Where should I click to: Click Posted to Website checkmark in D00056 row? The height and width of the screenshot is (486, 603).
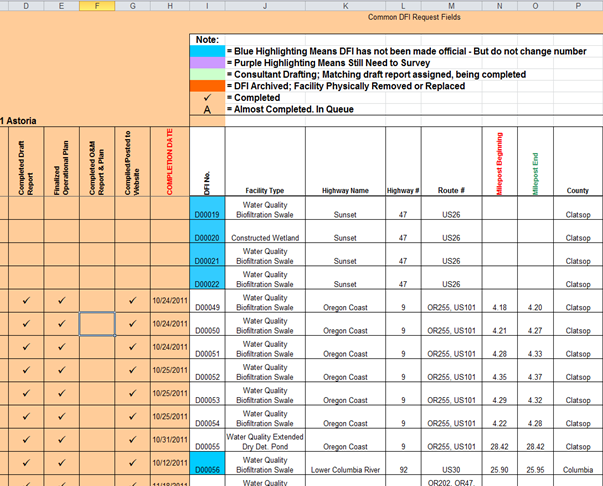point(132,463)
